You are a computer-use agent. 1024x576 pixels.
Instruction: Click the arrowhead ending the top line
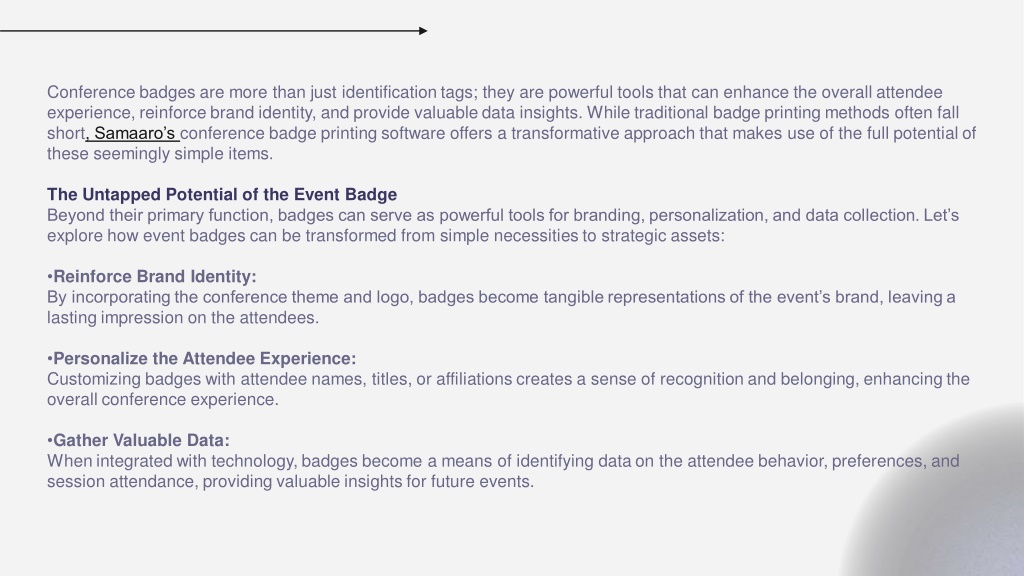(x=423, y=31)
